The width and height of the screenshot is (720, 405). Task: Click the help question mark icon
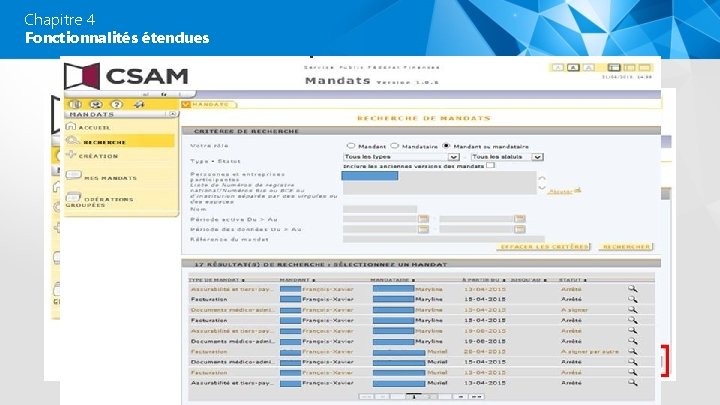(x=117, y=105)
